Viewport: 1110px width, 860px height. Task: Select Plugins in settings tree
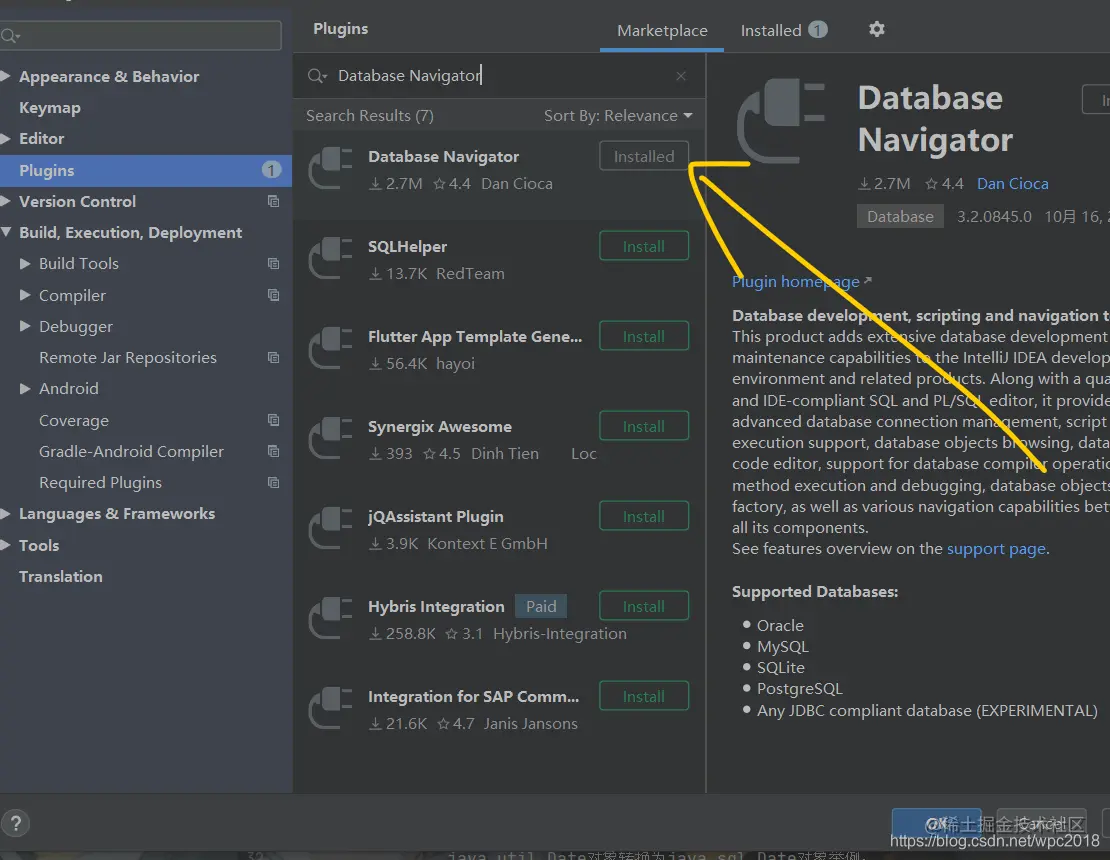click(x=146, y=171)
